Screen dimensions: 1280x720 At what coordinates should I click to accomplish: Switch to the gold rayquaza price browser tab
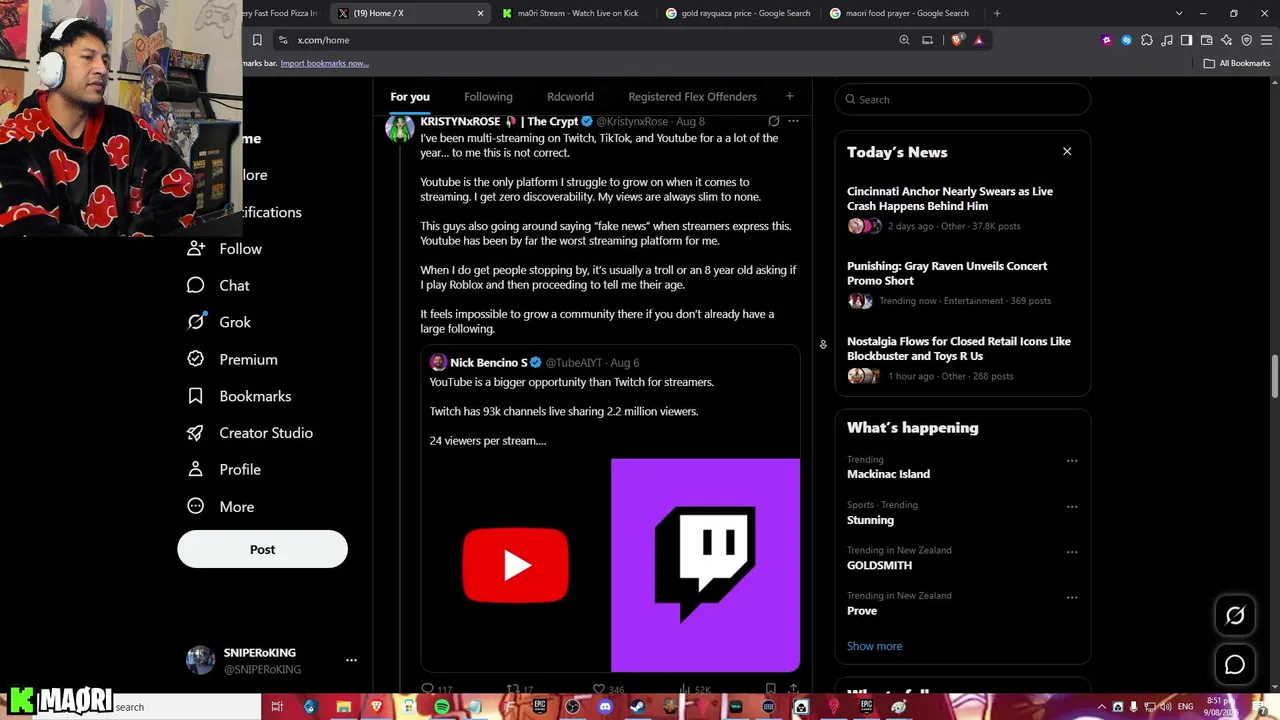[x=739, y=13]
